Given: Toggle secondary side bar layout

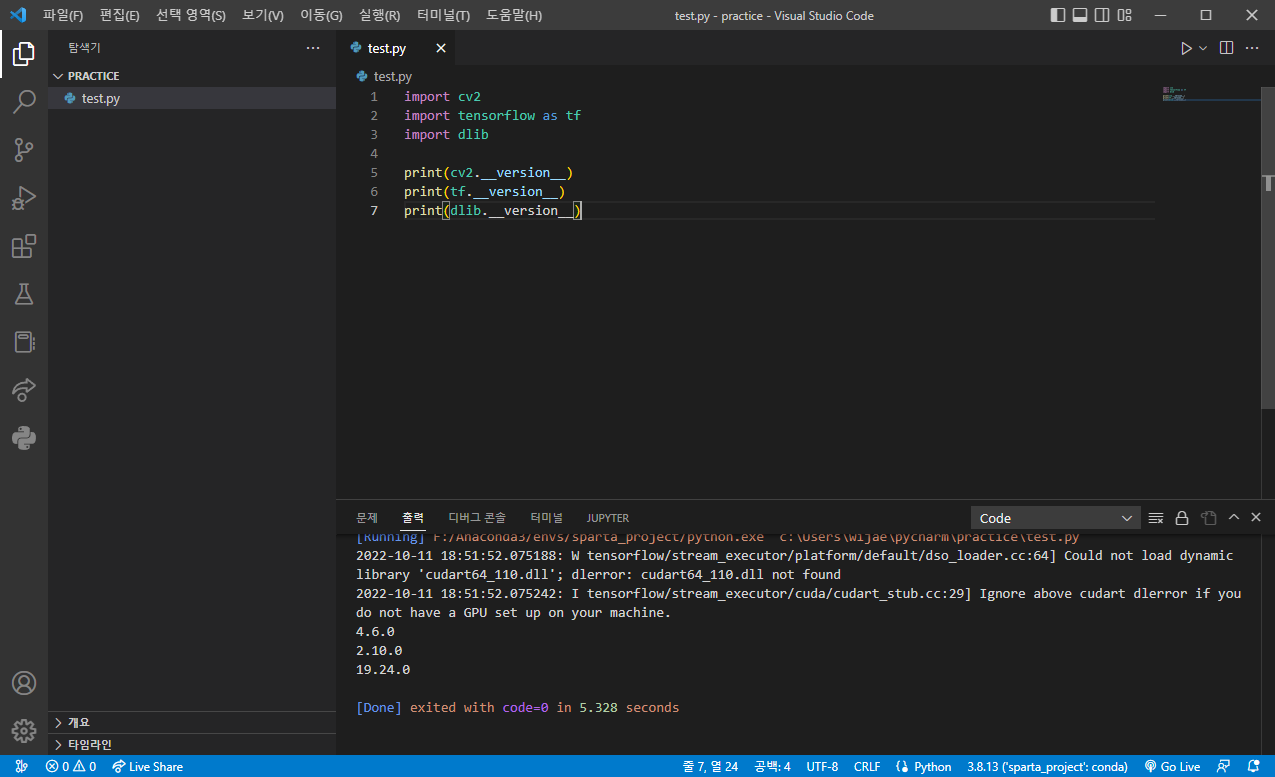Looking at the screenshot, I should [x=1102, y=15].
